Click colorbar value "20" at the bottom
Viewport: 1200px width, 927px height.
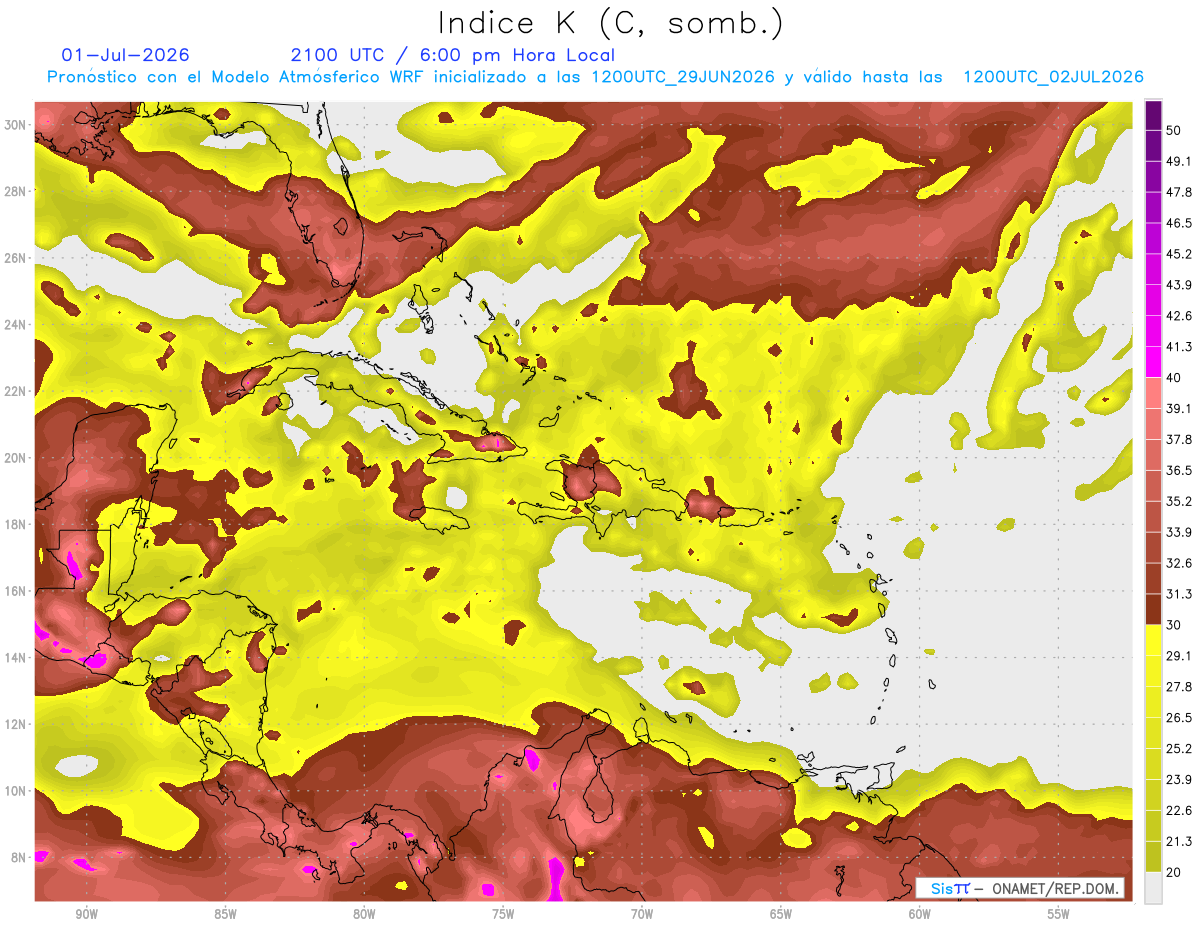click(1175, 873)
